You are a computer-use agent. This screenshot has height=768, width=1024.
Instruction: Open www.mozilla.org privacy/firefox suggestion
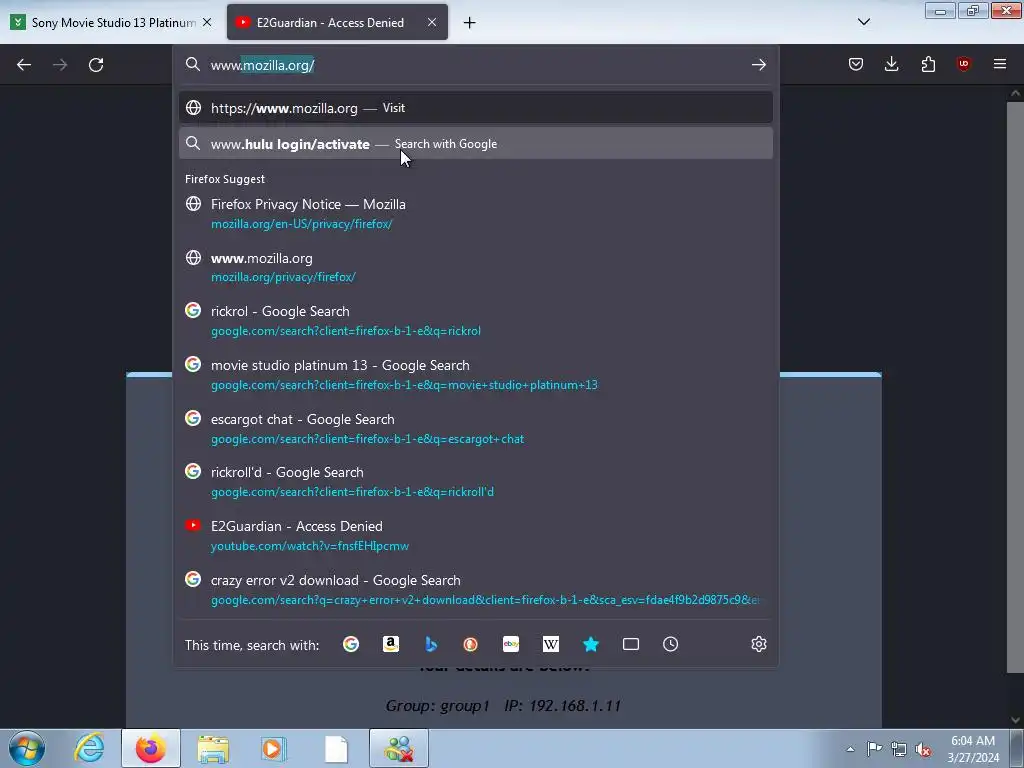pos(475,267)
